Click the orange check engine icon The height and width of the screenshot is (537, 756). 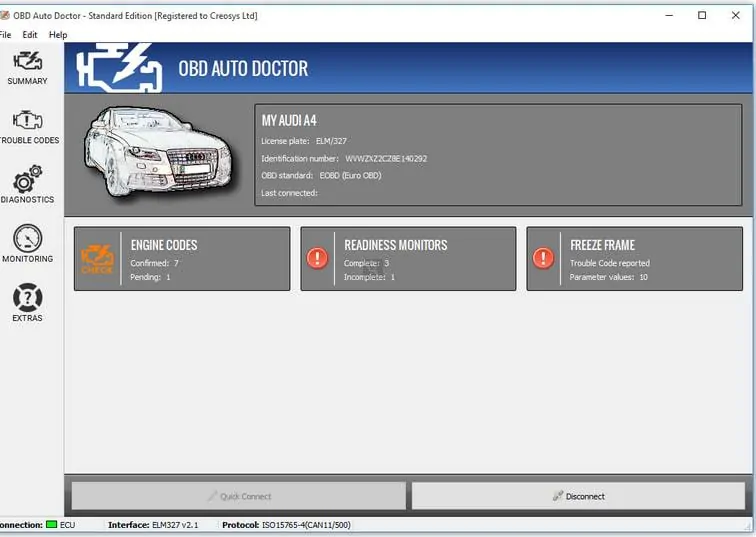97,258
